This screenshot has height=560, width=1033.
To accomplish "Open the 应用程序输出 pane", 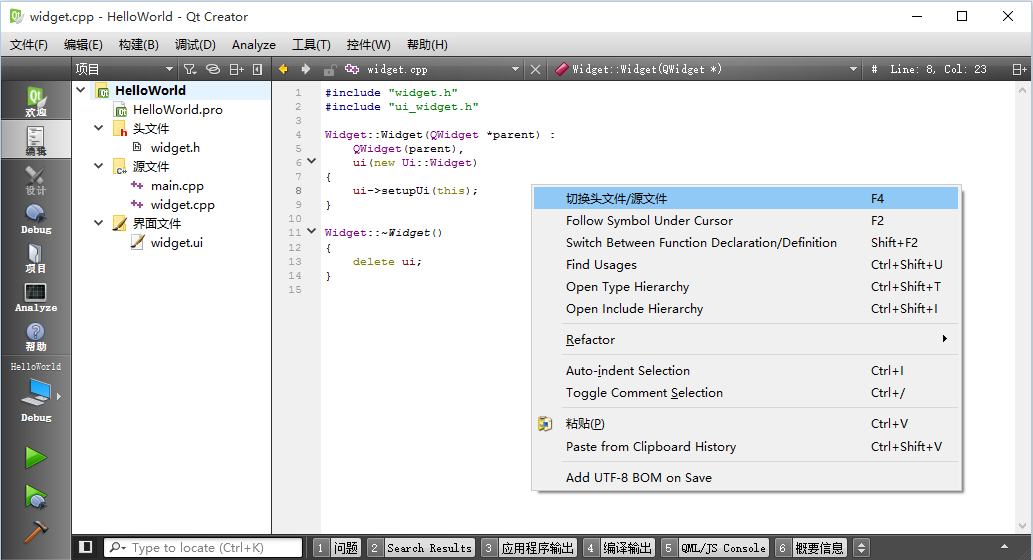I will coord(529,547).
